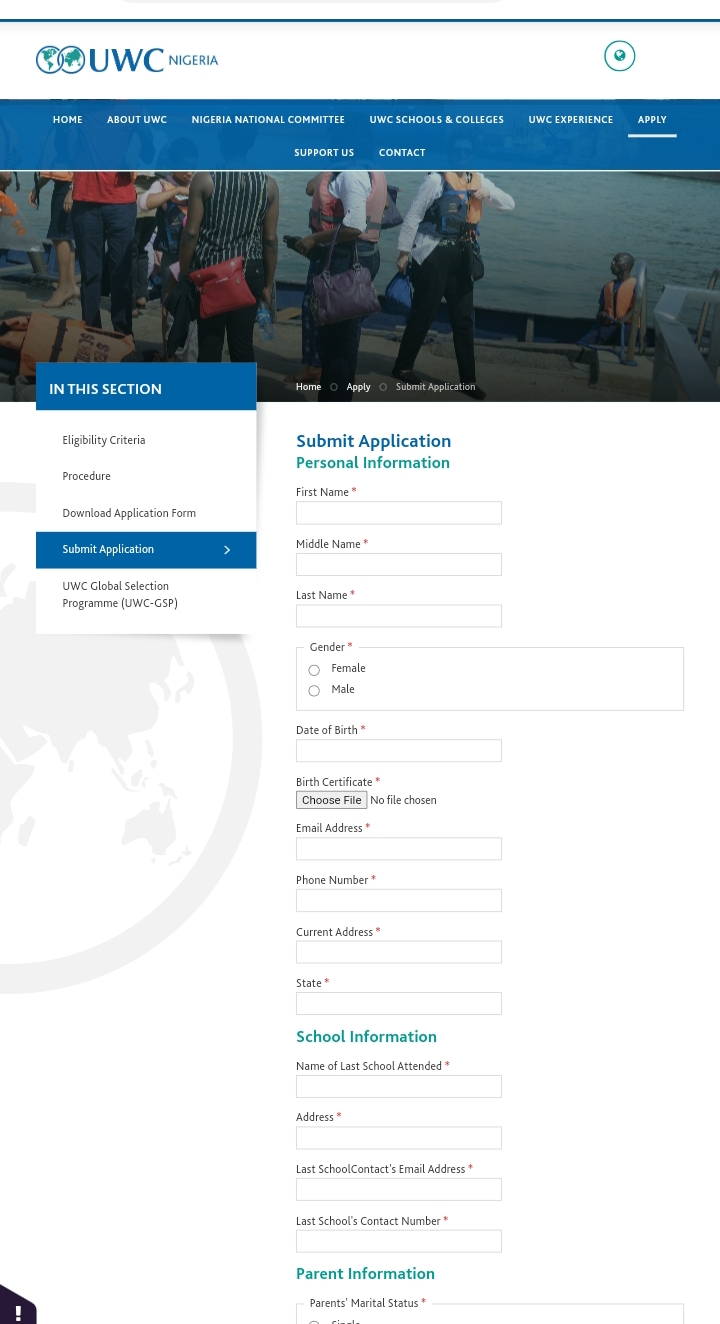Click the Submit Application breadcrumb text
This screenshot has height=1324, width=720.
tap(435, 387)
